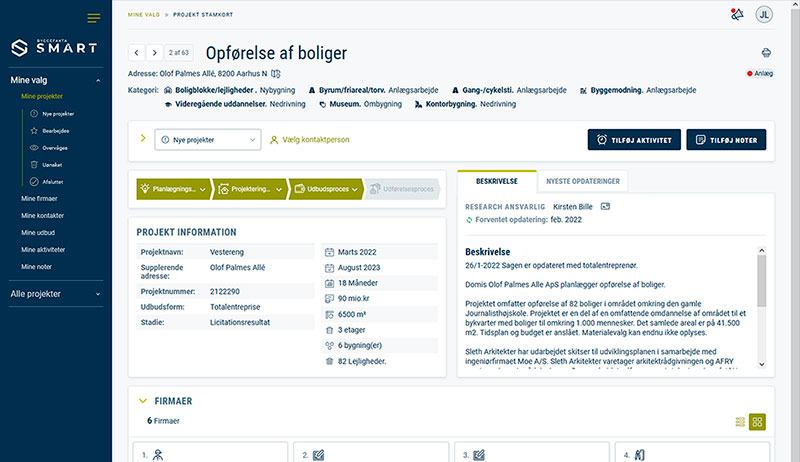This screenshot has width=800, height=462.
Task: Switch to list view of firms
Action: 740,422
